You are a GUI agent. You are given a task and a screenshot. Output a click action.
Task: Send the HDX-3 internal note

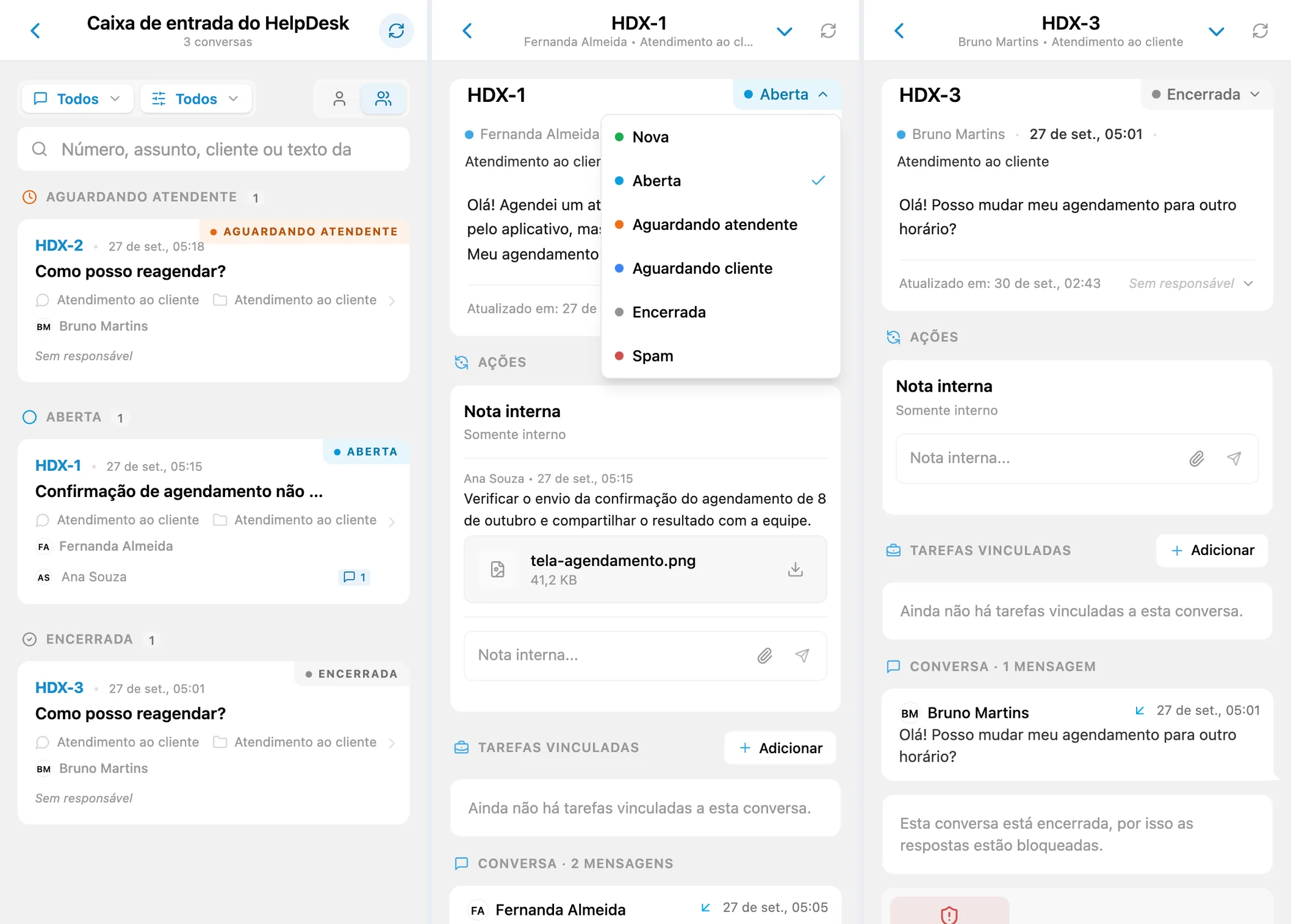(1234, 458)
